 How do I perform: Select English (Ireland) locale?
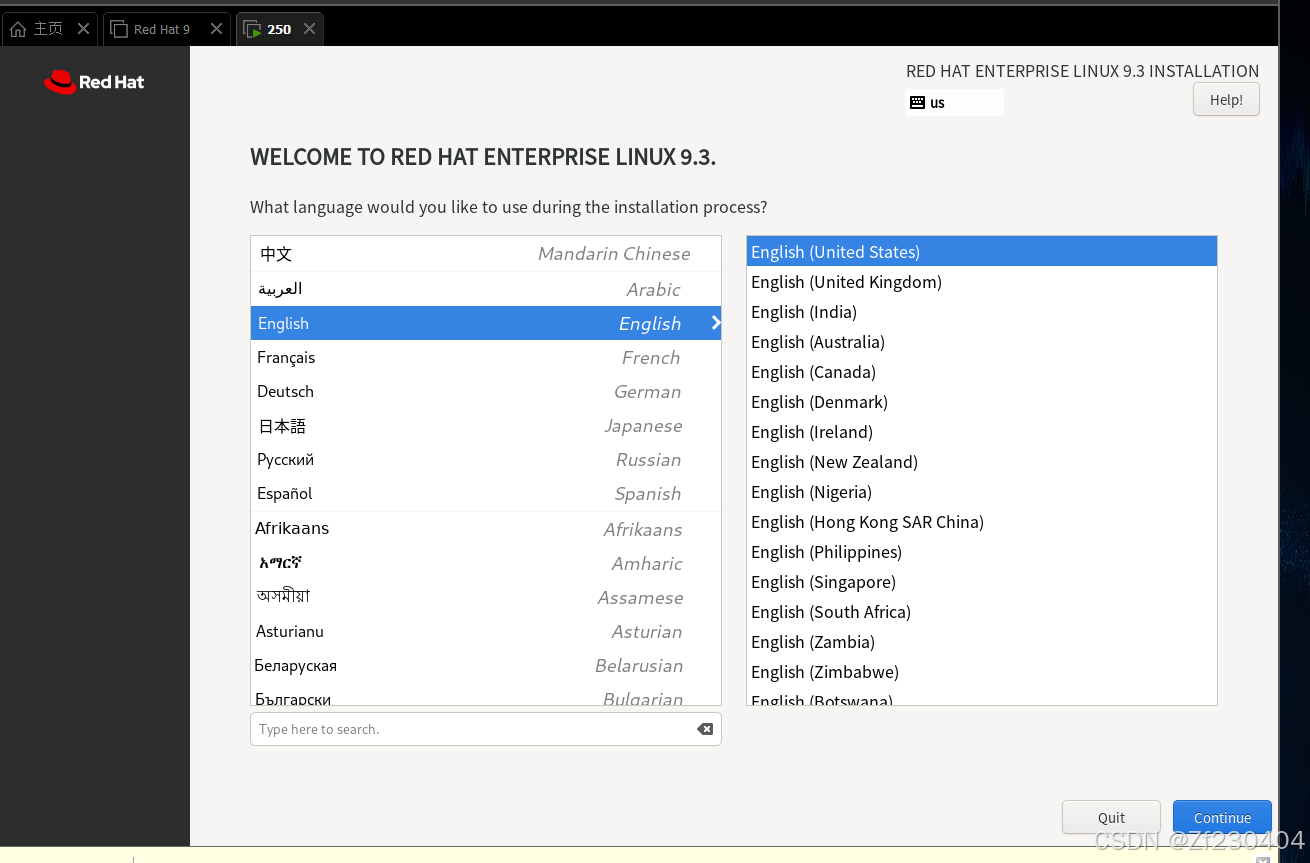point(981,432)
